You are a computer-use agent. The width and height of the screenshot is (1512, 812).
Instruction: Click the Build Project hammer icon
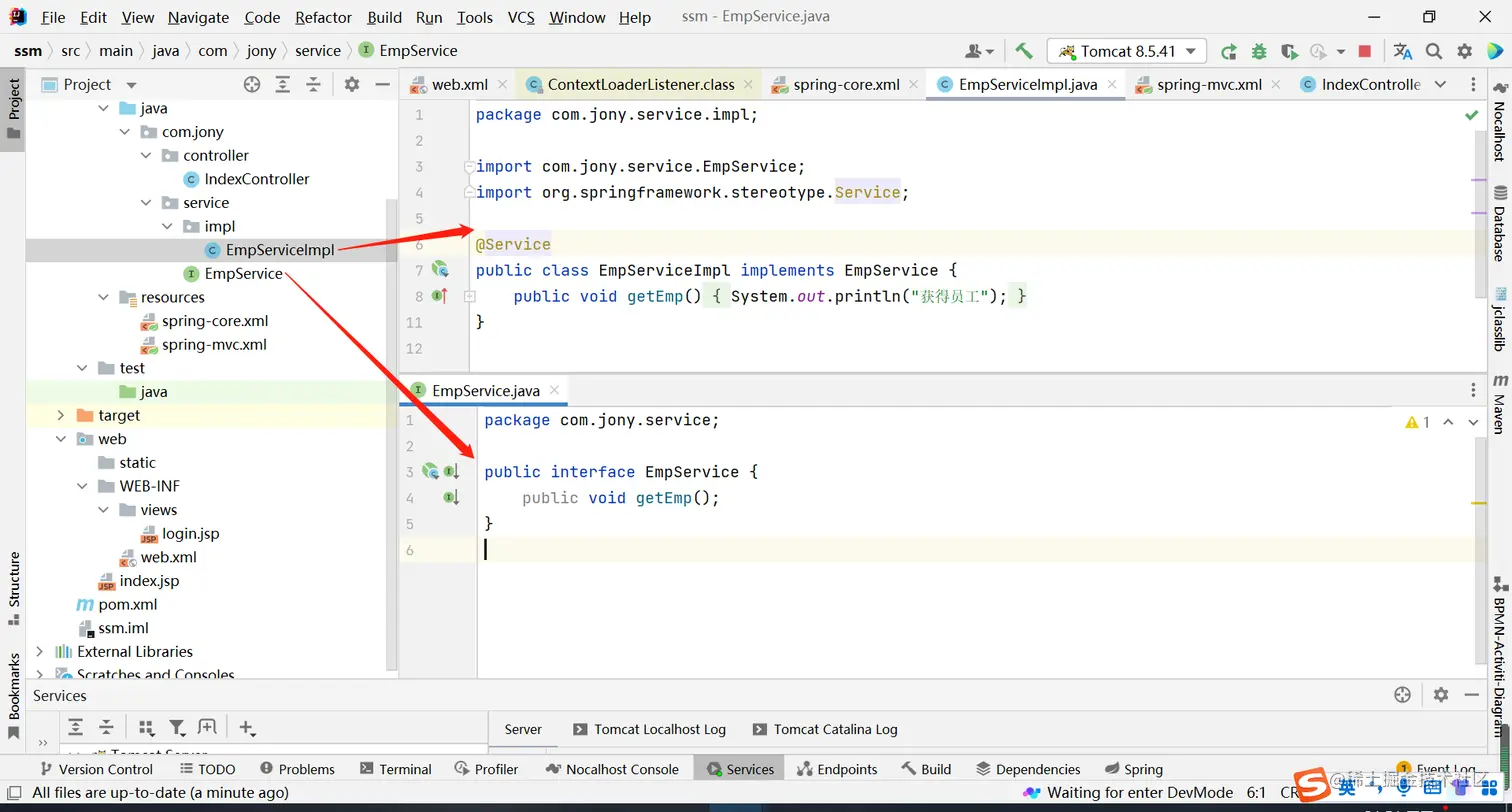(1023, 51)
